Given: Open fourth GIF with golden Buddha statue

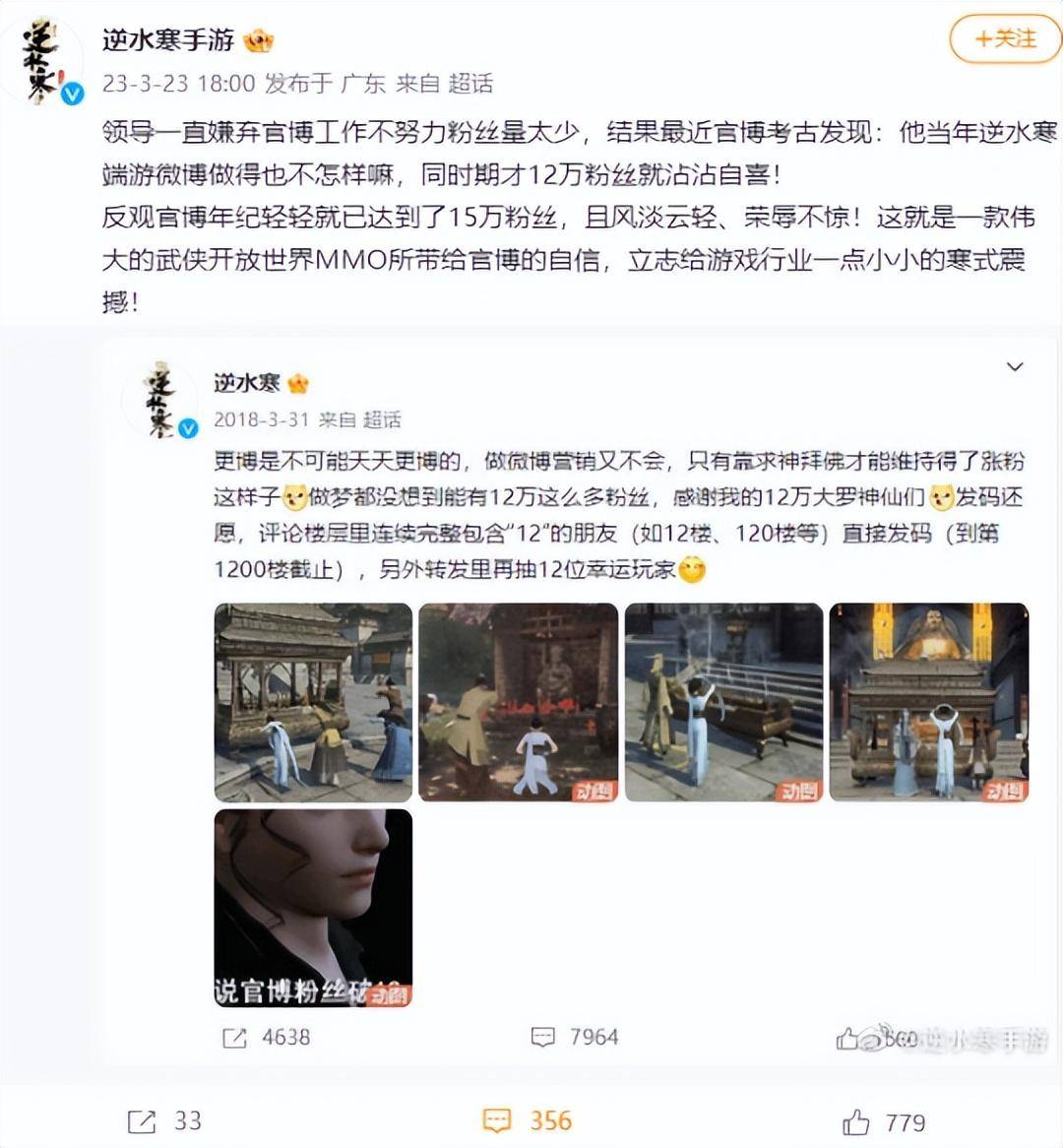Looking at the screenshot, I should tap(929, 702).
